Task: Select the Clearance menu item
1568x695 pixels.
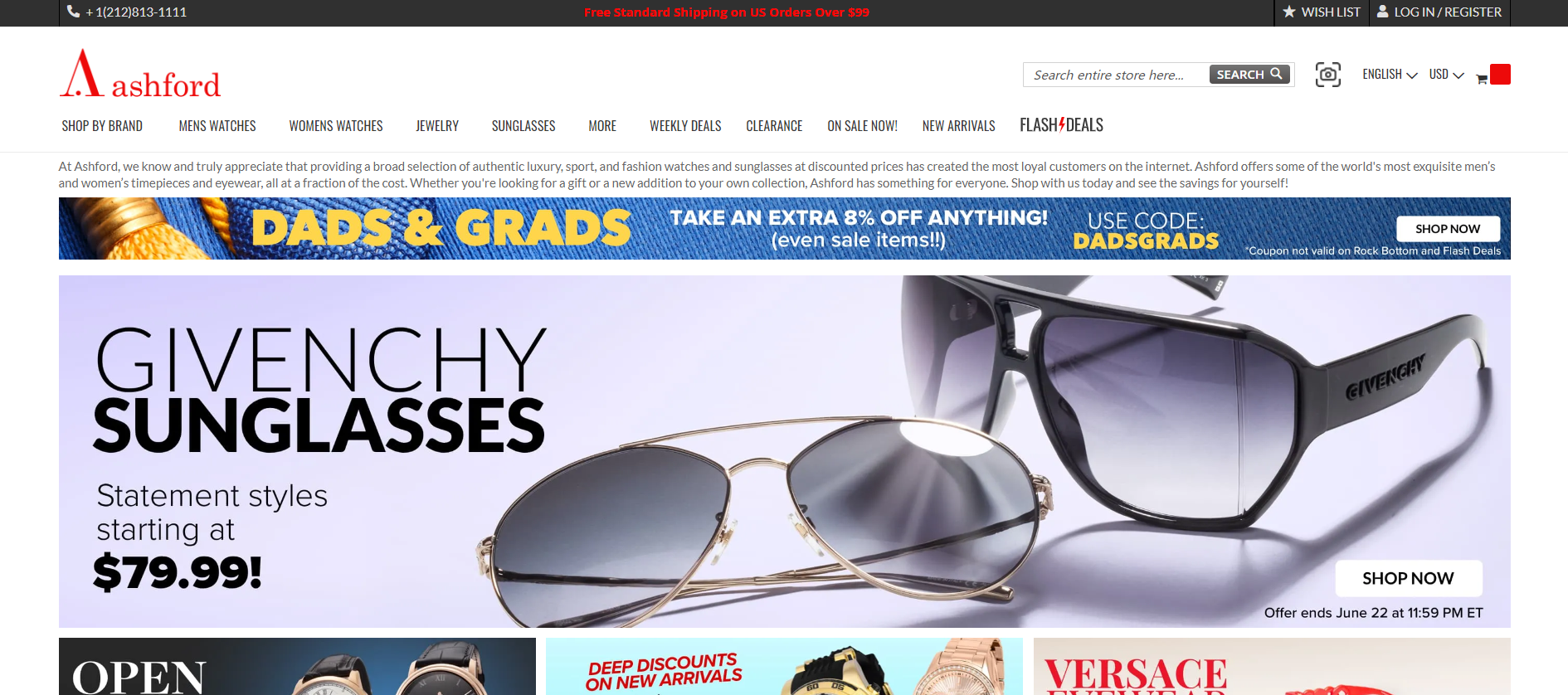Action: pos(774,126)
